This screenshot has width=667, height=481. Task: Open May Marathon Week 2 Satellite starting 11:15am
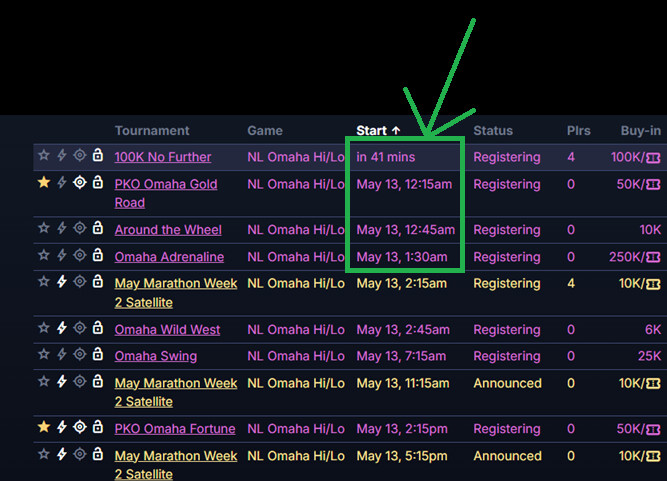[x=176, y=392]
